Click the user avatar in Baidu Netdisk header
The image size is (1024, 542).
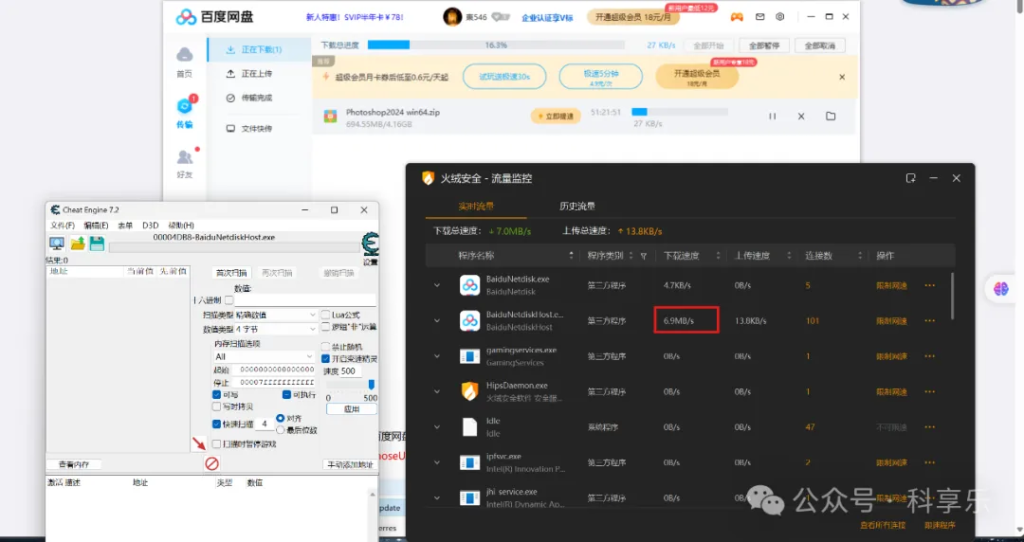tap(452, 17)
